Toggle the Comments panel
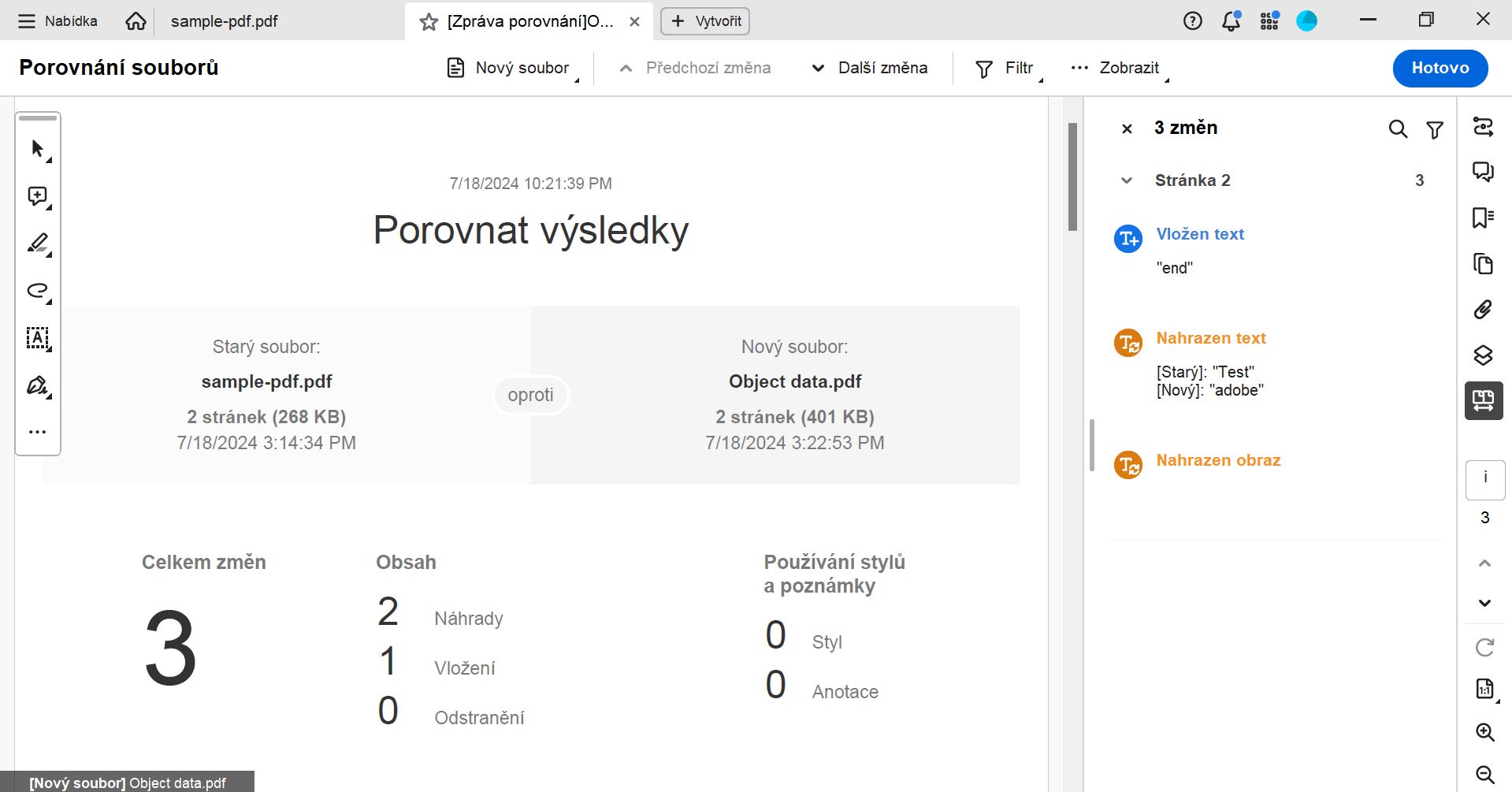Screen dimensions: 1512x792 (1484, 171)
